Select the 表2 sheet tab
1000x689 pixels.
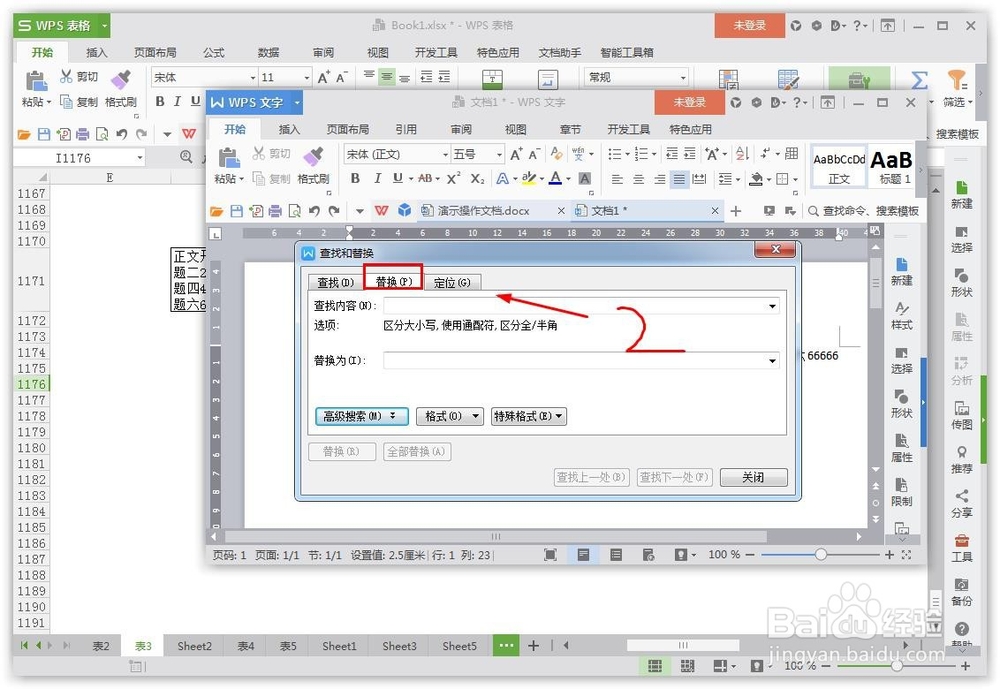pos(101,646)
